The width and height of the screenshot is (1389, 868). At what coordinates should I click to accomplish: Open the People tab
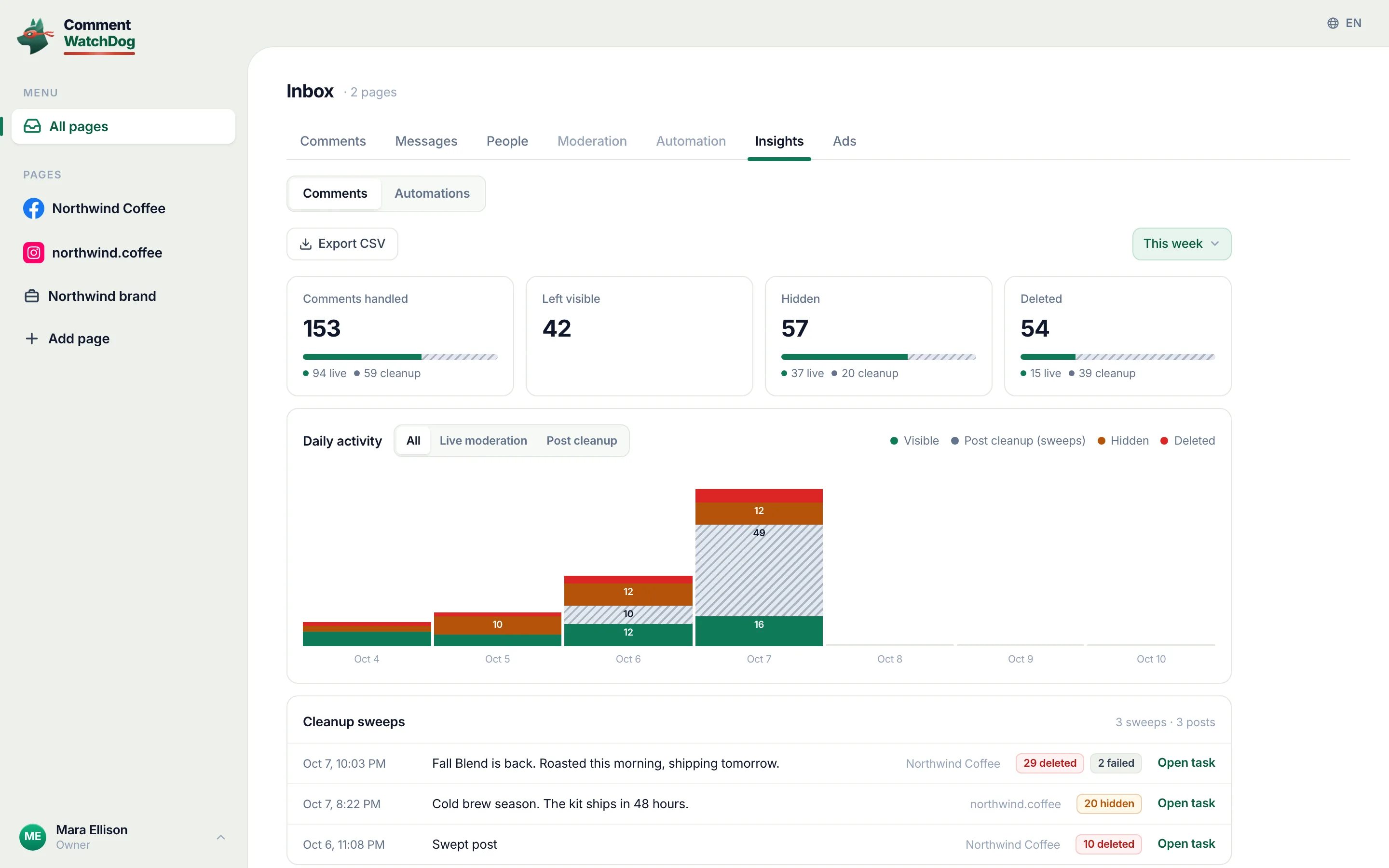(x=507, y=141)
